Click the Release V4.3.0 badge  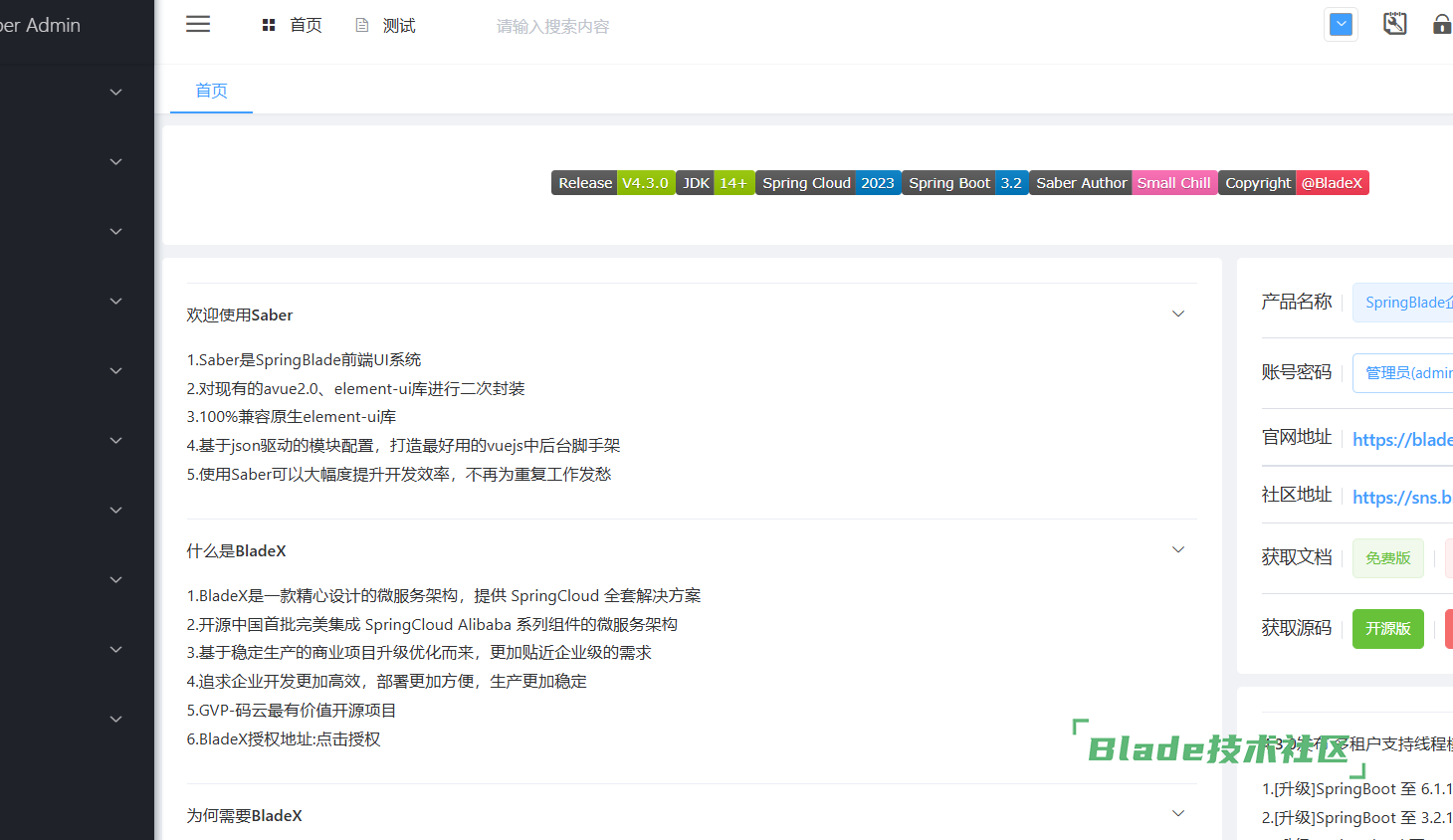tap(613, 183)
